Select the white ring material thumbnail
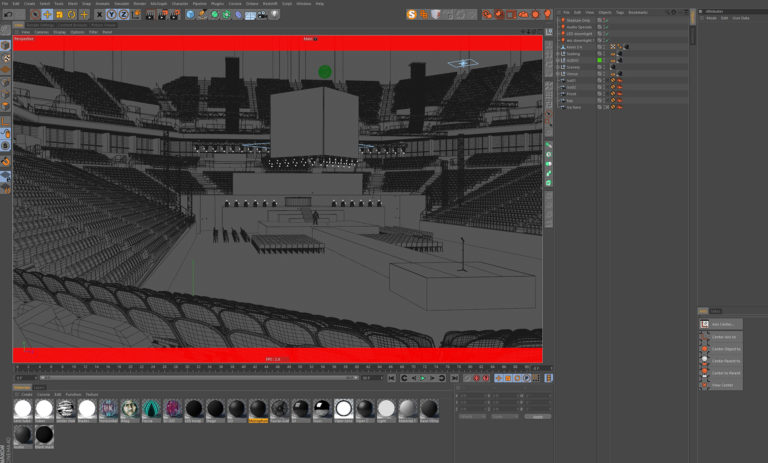The width and height of the screenshot is (768, 463). pos(344,409)
